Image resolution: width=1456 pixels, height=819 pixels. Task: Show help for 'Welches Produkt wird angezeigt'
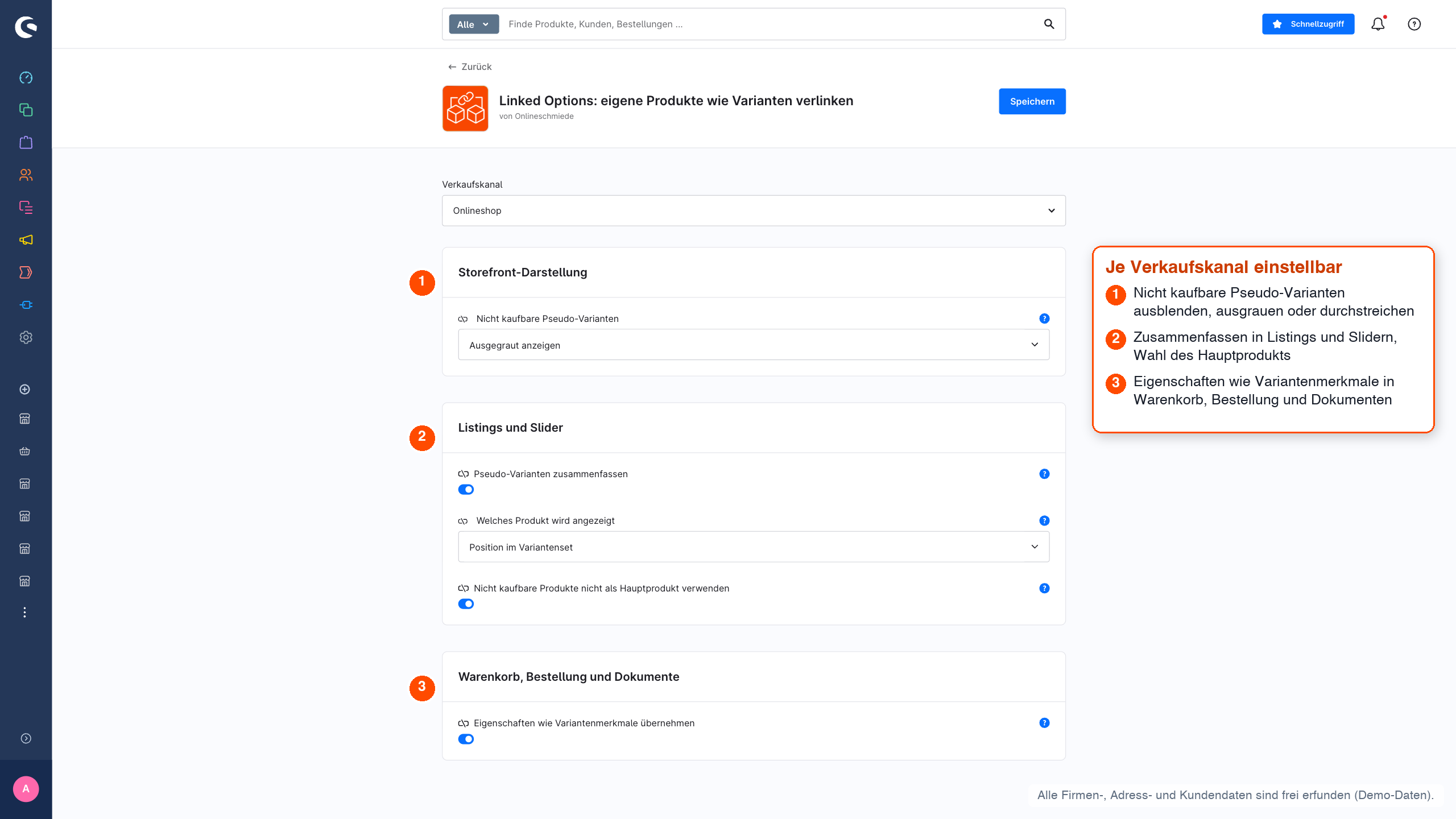(1044, 520)
